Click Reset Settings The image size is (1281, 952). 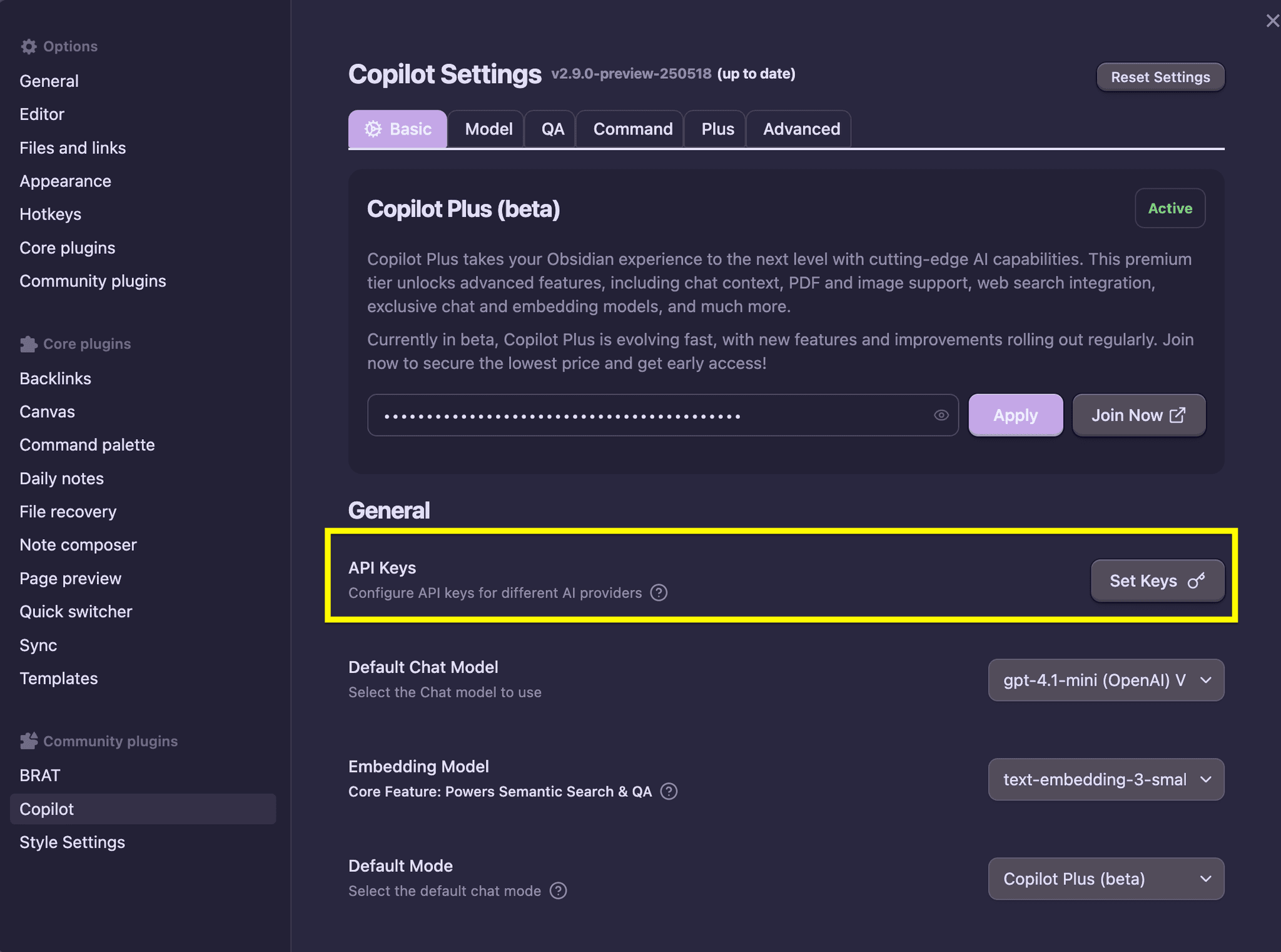(1160, 76)
